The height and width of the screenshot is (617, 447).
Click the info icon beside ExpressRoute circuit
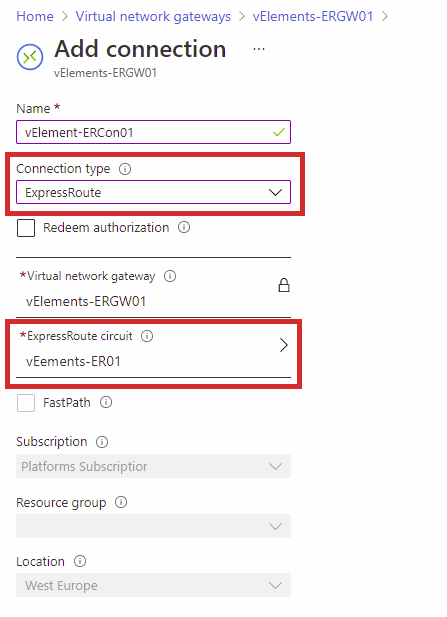point(147,336)
